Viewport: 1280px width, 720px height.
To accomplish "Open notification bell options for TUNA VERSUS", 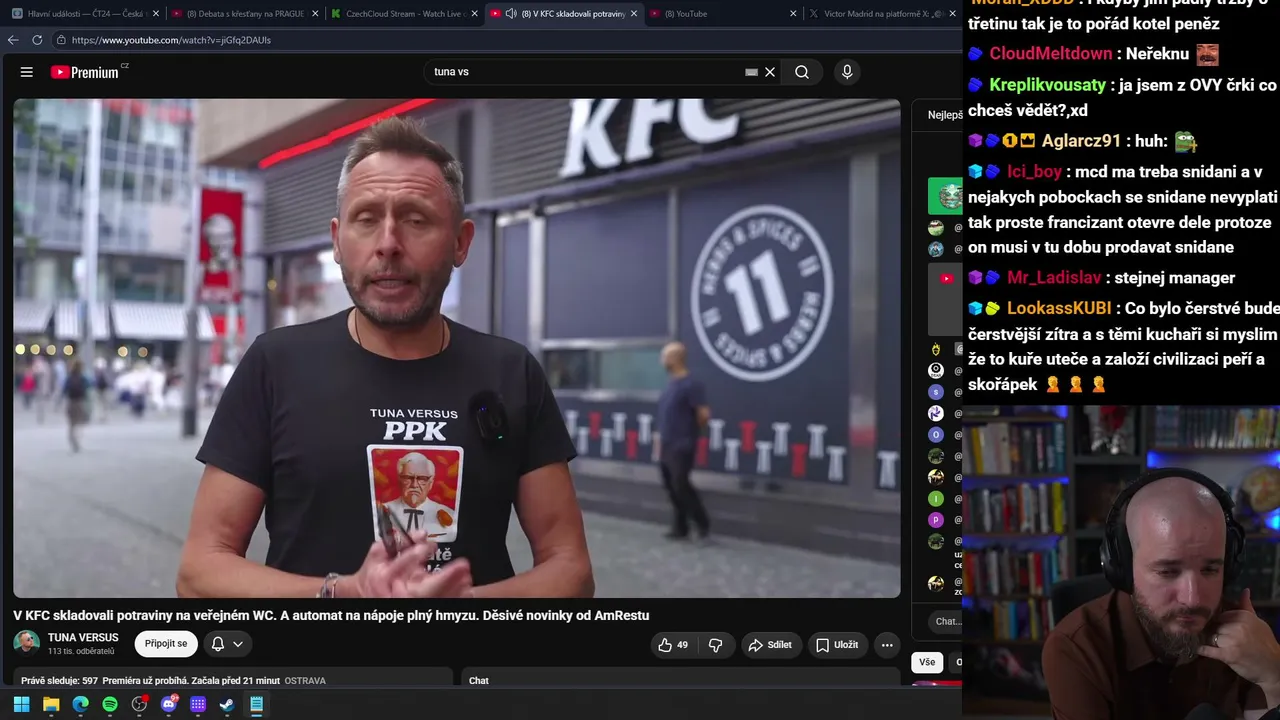I will (x=227, y=644).
